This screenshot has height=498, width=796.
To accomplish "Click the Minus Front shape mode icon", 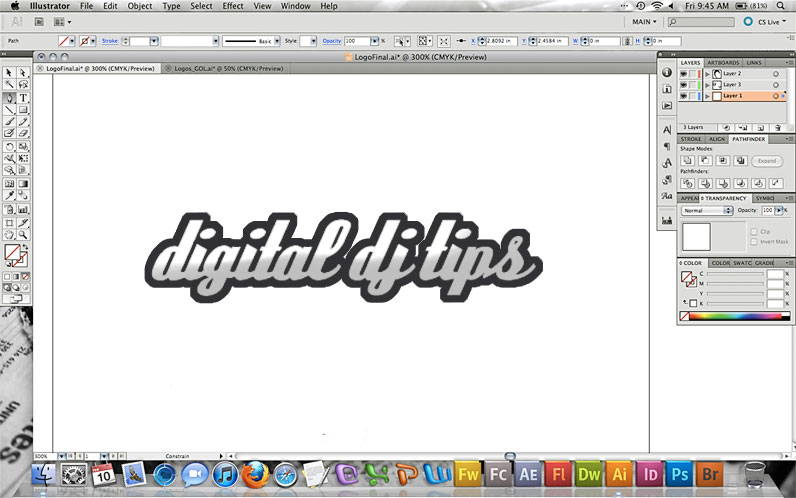I will (x=705, y=161).
